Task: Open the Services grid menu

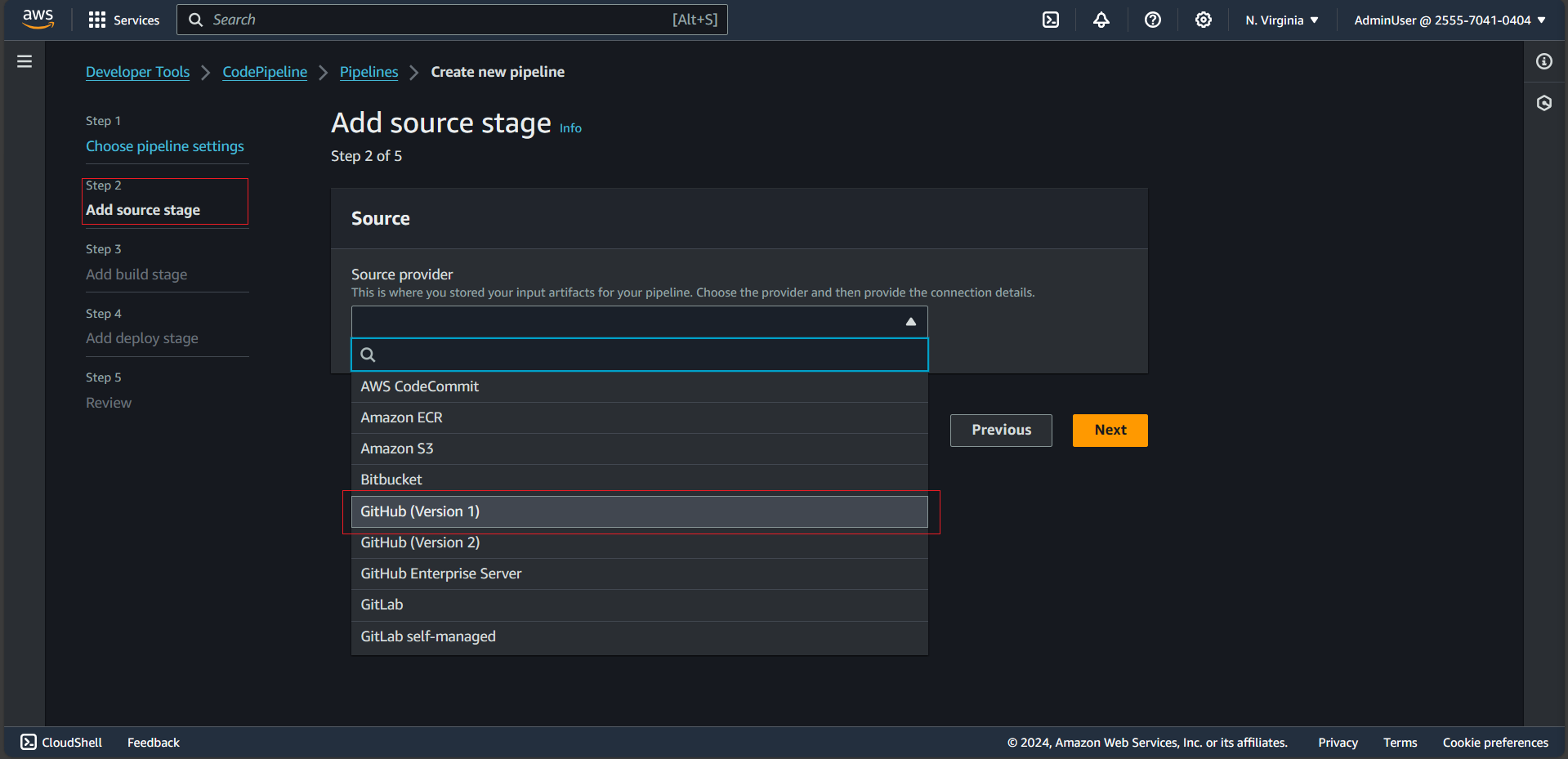Action: point(97,20)
